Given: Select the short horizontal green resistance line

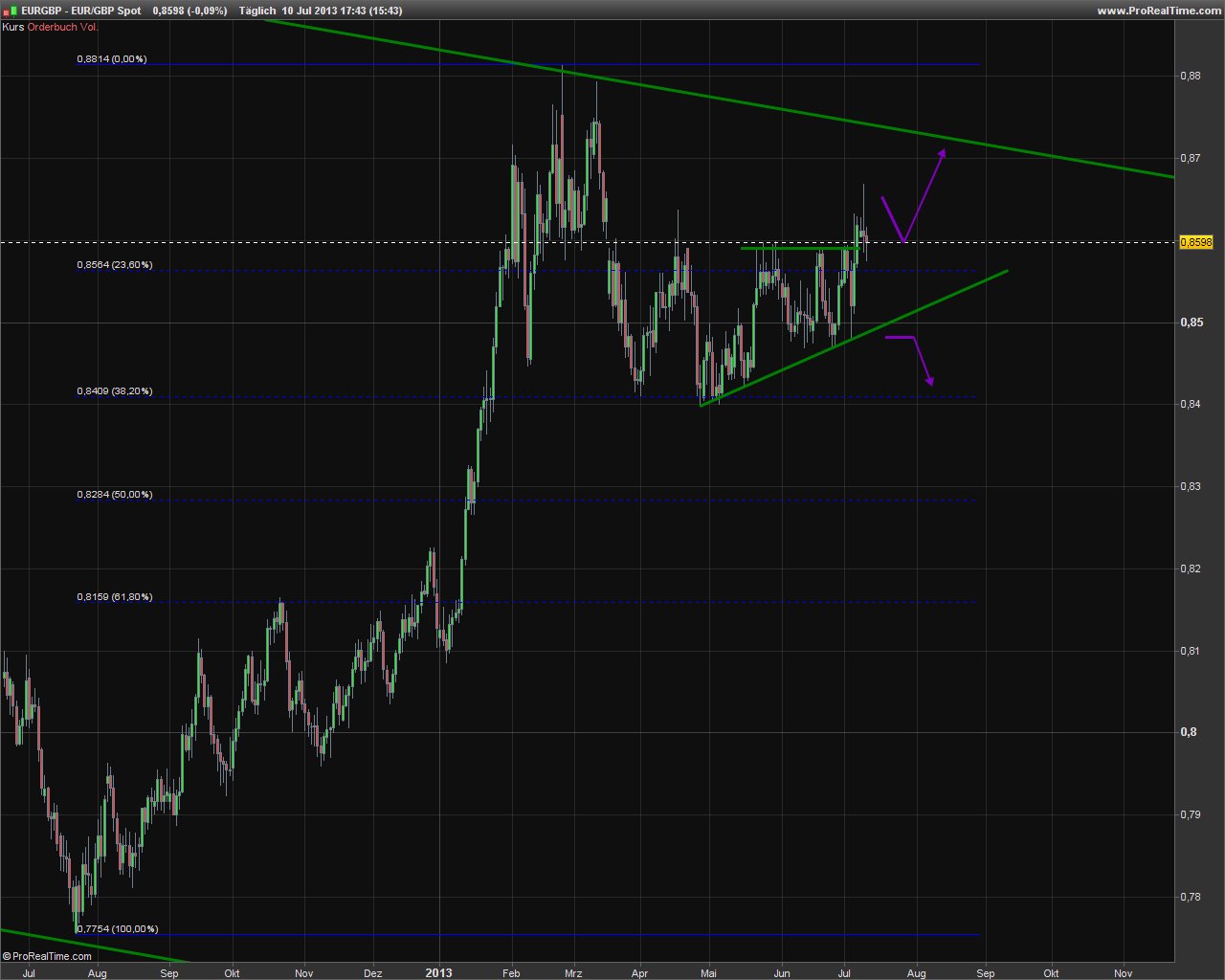Looking at the screenshot, I should [x=799, y=249].
